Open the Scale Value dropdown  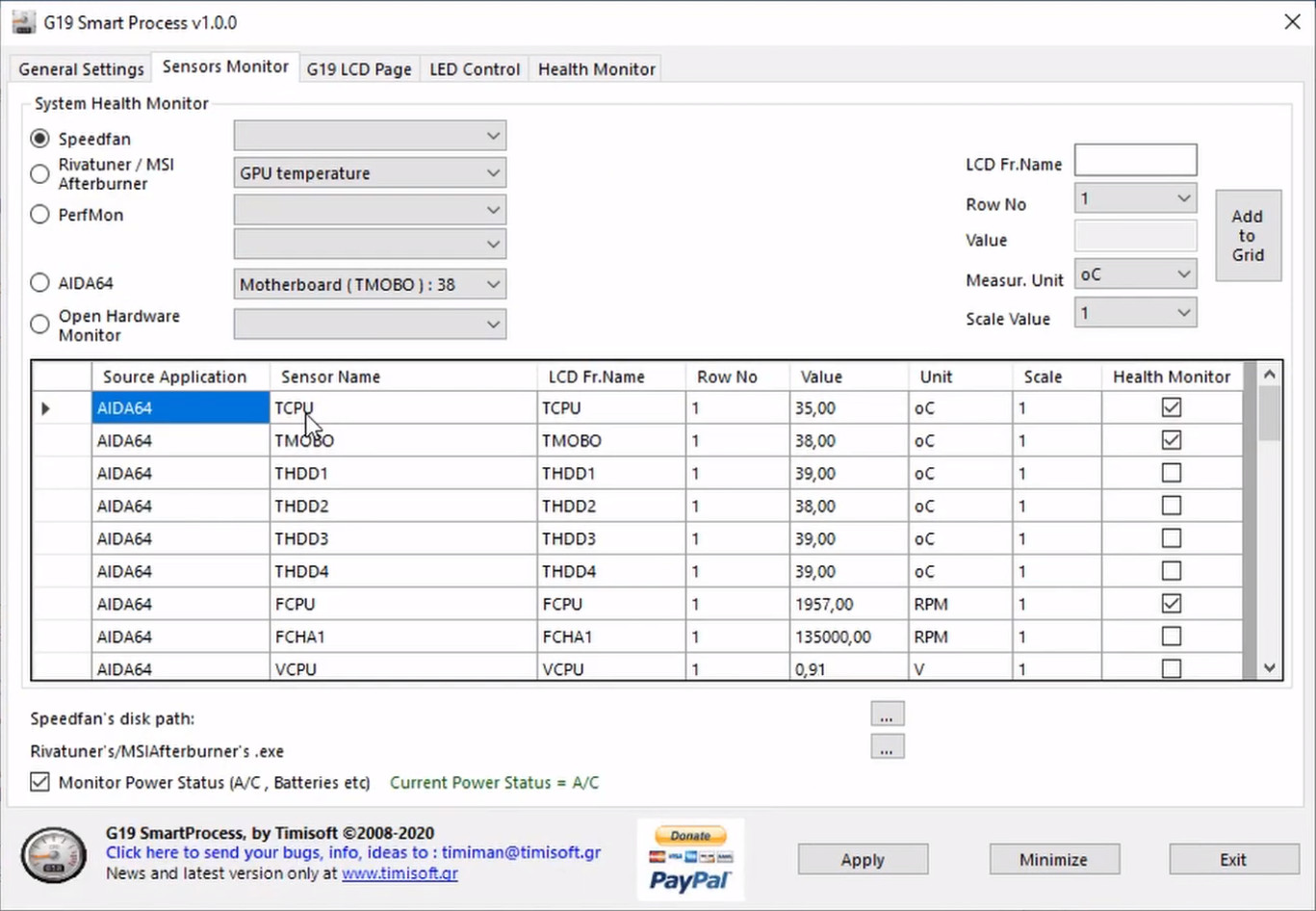(1135, 313)
